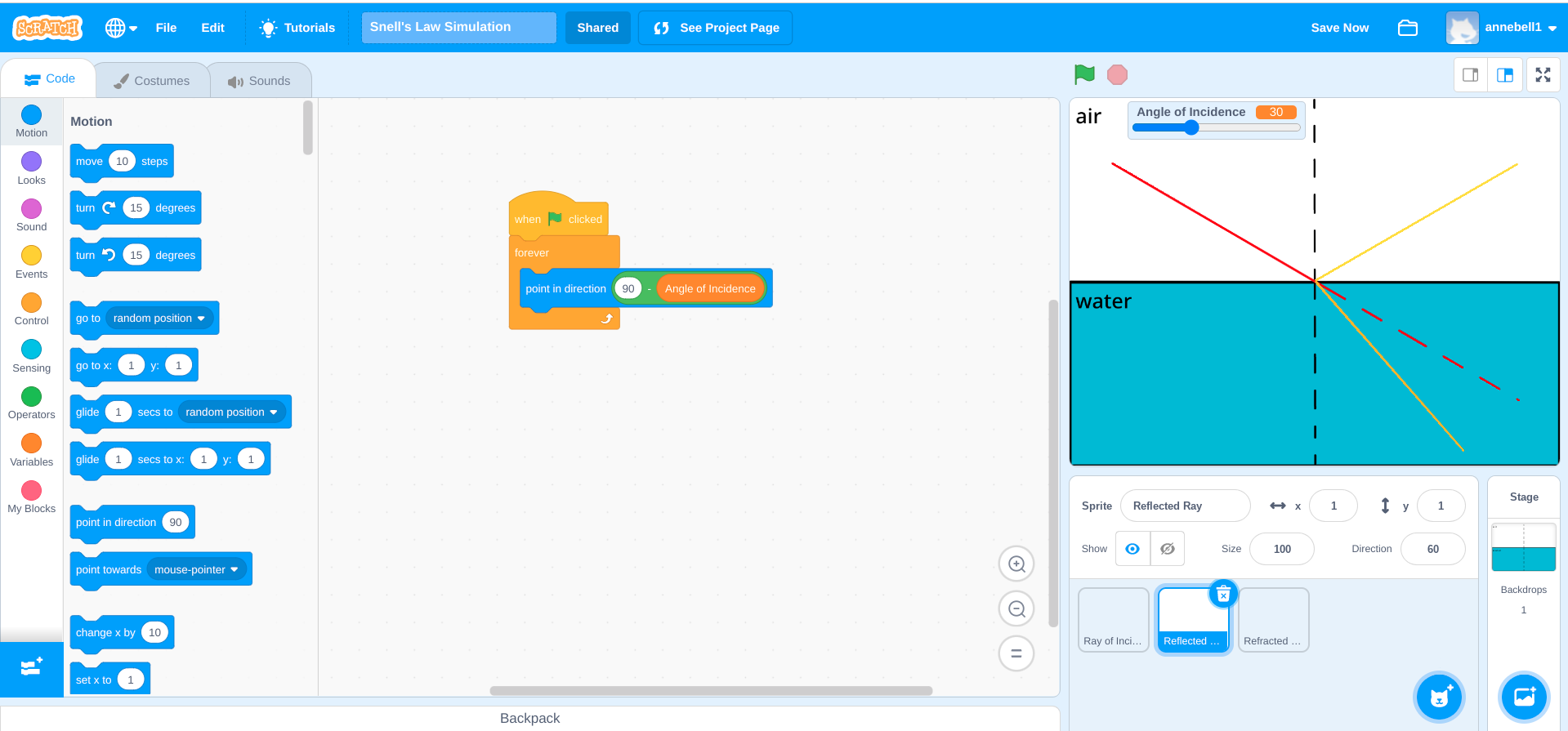Click the workspace horizontal scrollbar
This screenshot has height=731, width=1568.
711,690
